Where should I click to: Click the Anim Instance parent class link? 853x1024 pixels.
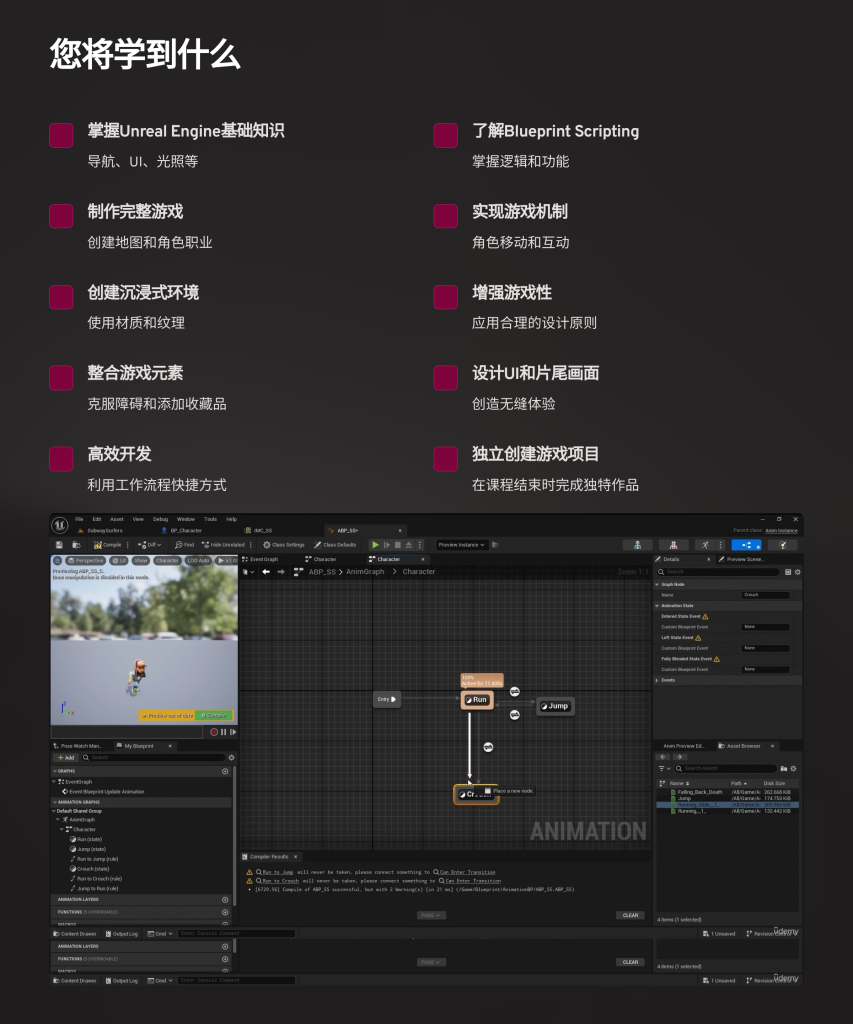[781, 530]
